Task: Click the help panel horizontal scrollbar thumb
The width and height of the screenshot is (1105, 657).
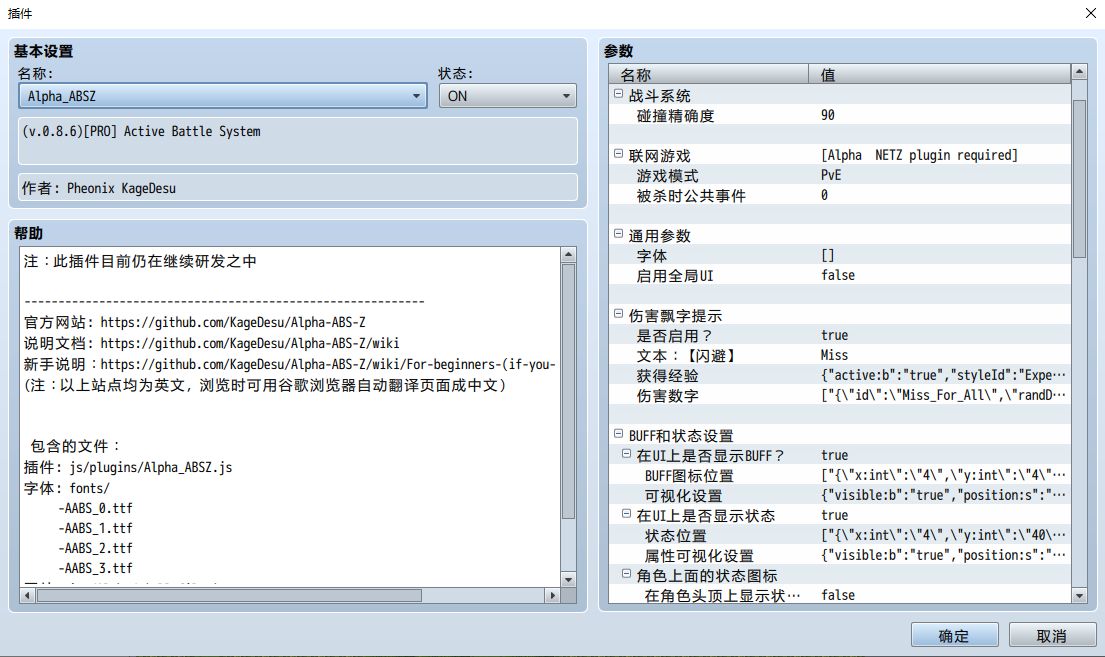Action: pyautogui.click(x=230, y=596)
